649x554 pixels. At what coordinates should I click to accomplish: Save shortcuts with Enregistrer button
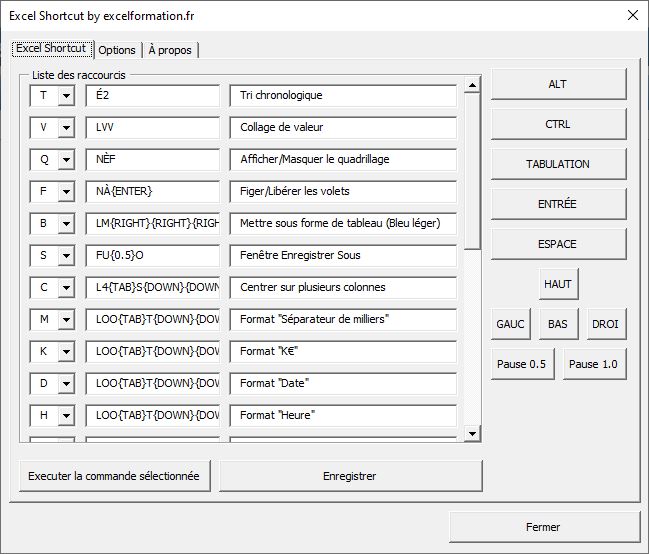pos(351,476)
